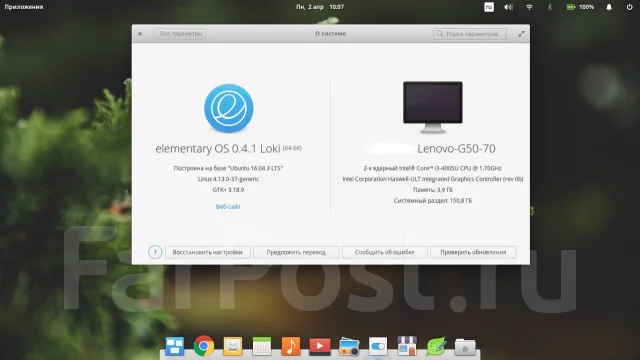Close the О системе window
The height and width of the screenshot is (360, 640).
[x=140, y=33]
